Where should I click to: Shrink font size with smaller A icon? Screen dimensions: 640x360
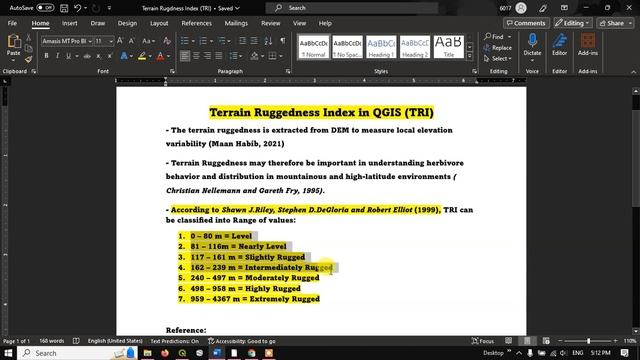[131, 41]
